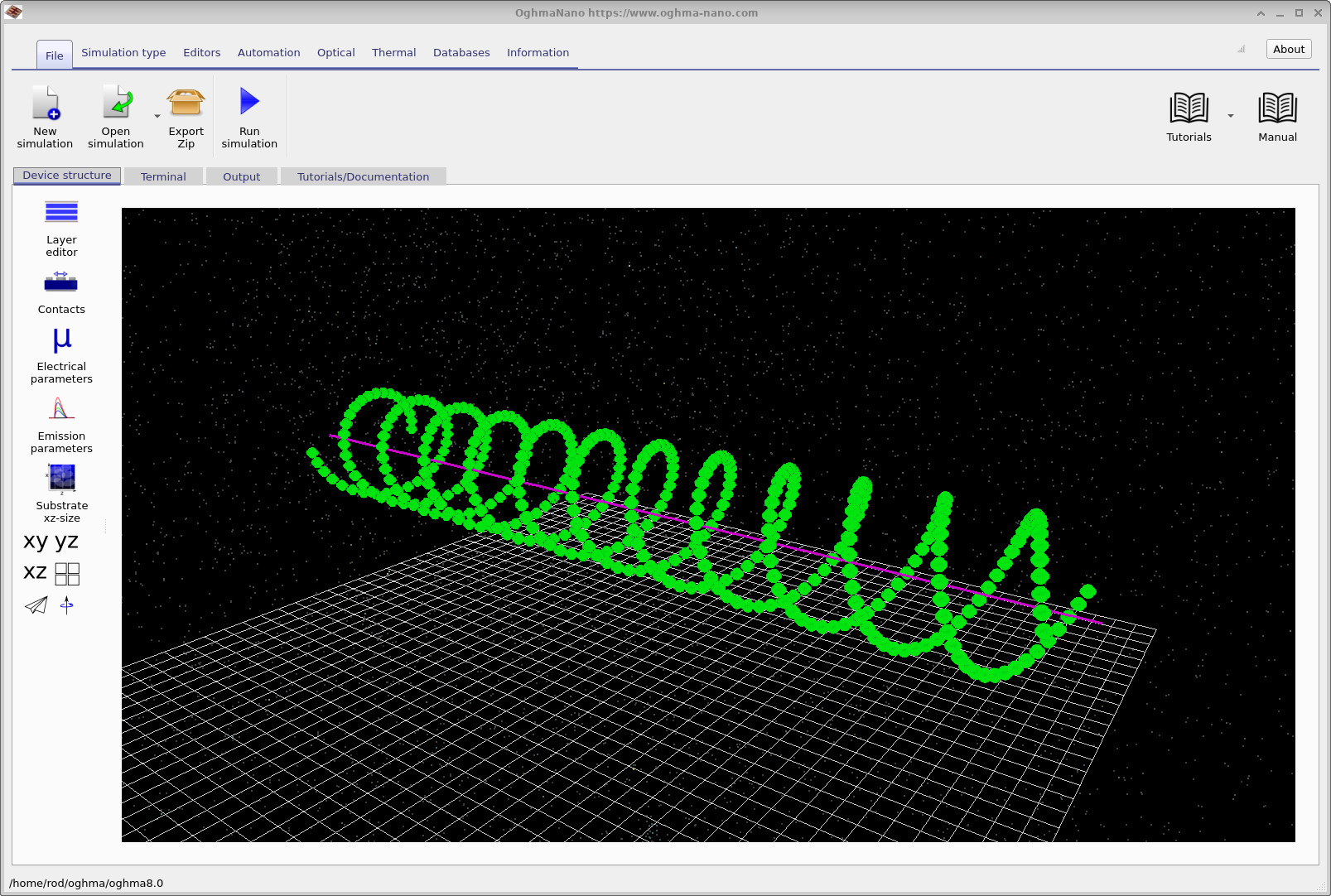Click the blue axis orientation icon

pyautogui.click(x=67, y=605)
